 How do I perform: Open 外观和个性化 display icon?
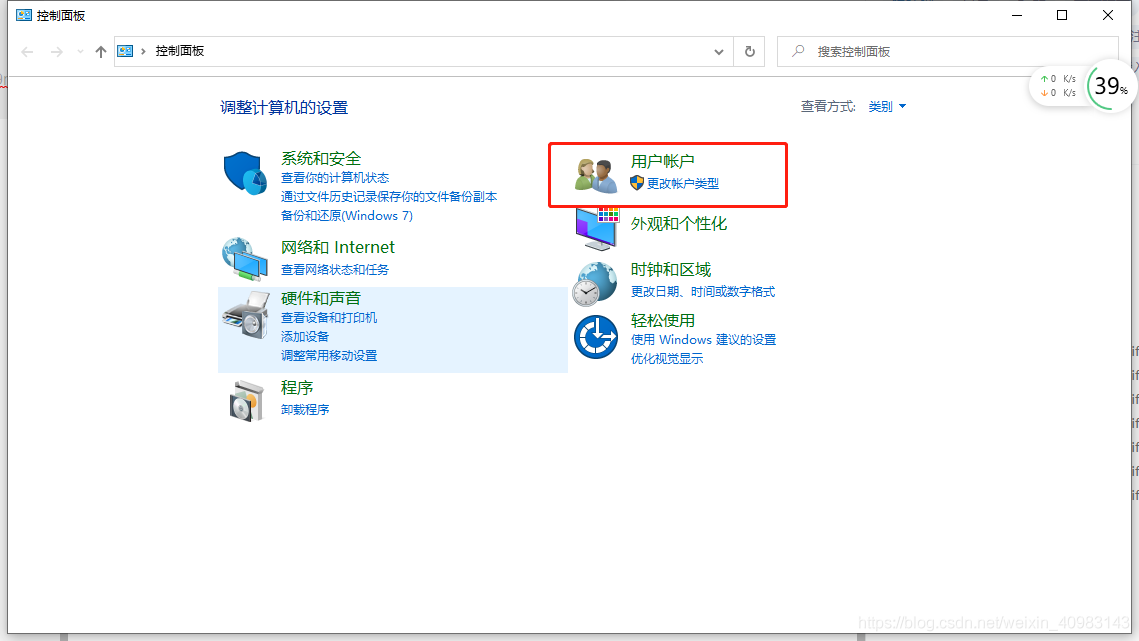click(595, 224)
